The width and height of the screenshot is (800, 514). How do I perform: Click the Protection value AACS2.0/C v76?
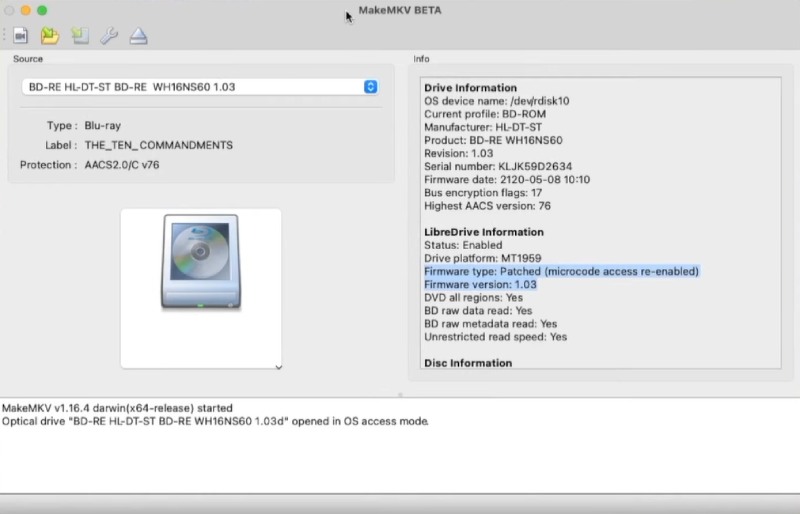[x=122, y=165]
